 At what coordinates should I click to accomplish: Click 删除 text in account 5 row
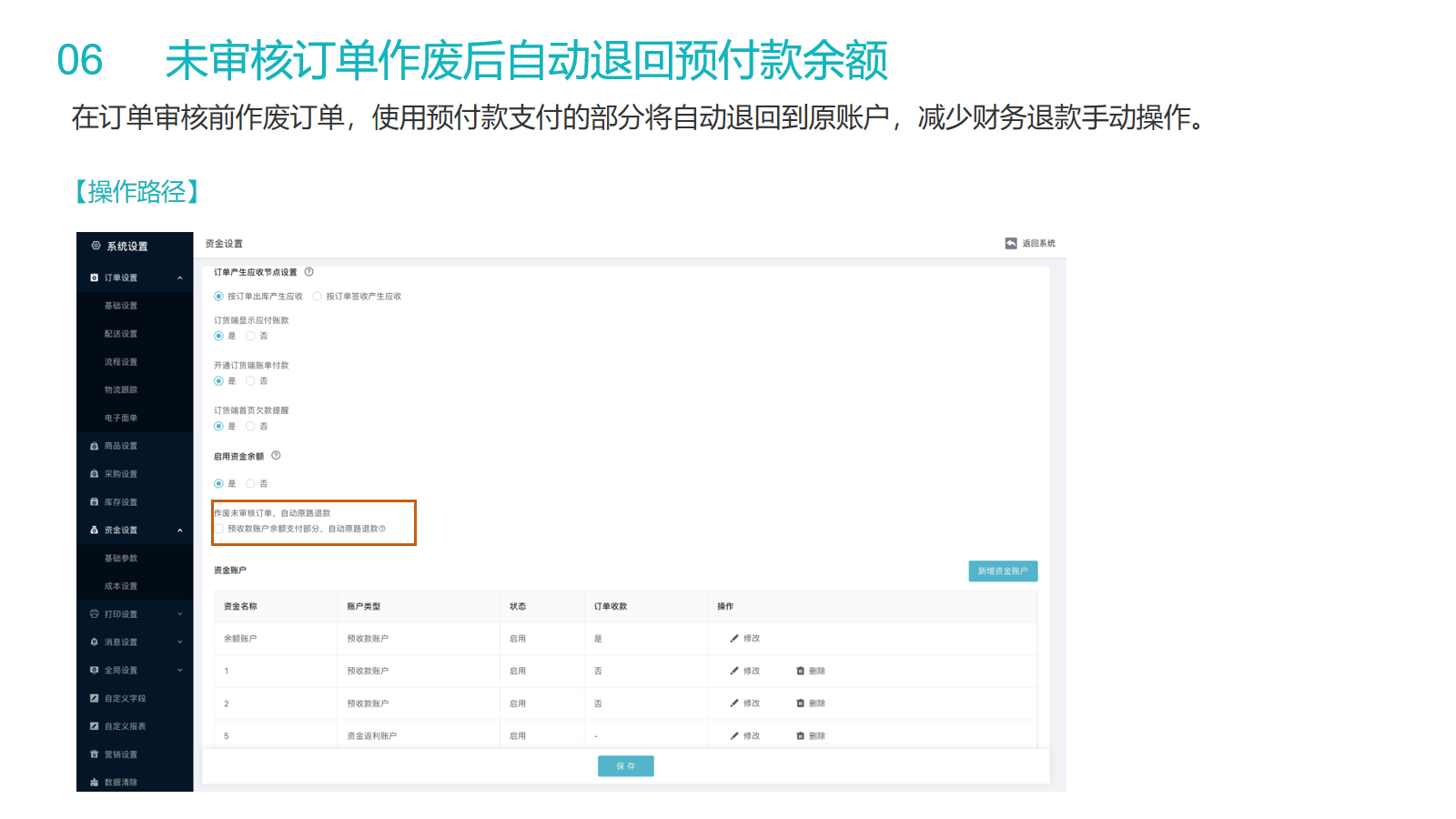click(x=817, y=736)
